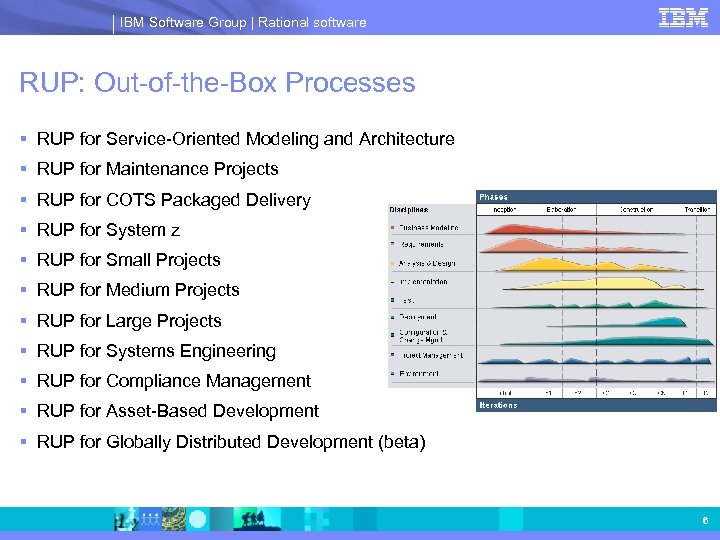Click 'RUP for Small Projects' bullet
The width and height of the screenshot is (720, 540).
pyautogui.click(x=129, y=260)
